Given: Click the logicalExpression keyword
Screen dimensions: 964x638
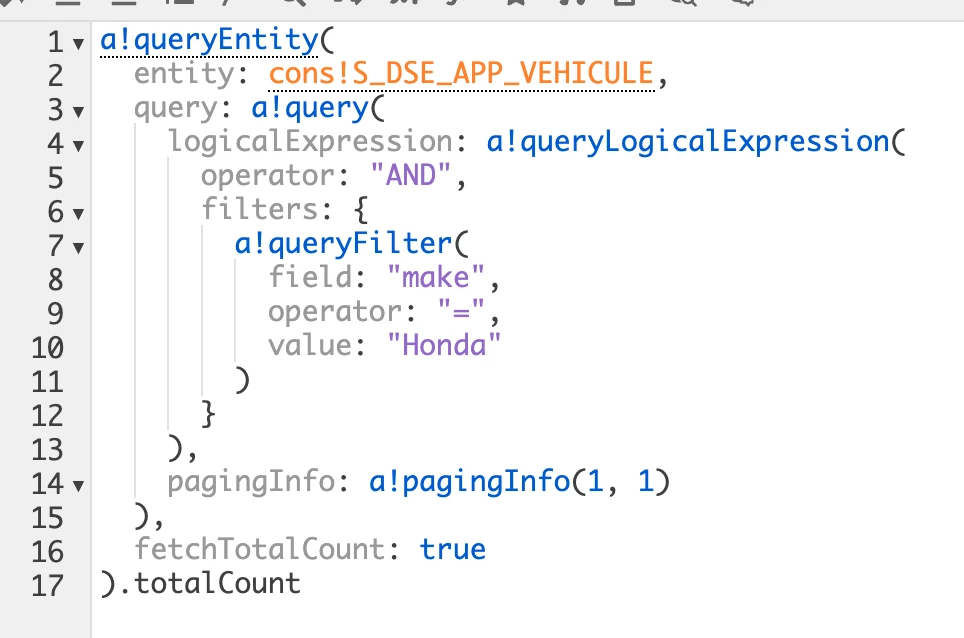Looking at the screenshot, I should click(x=310, y=142).
